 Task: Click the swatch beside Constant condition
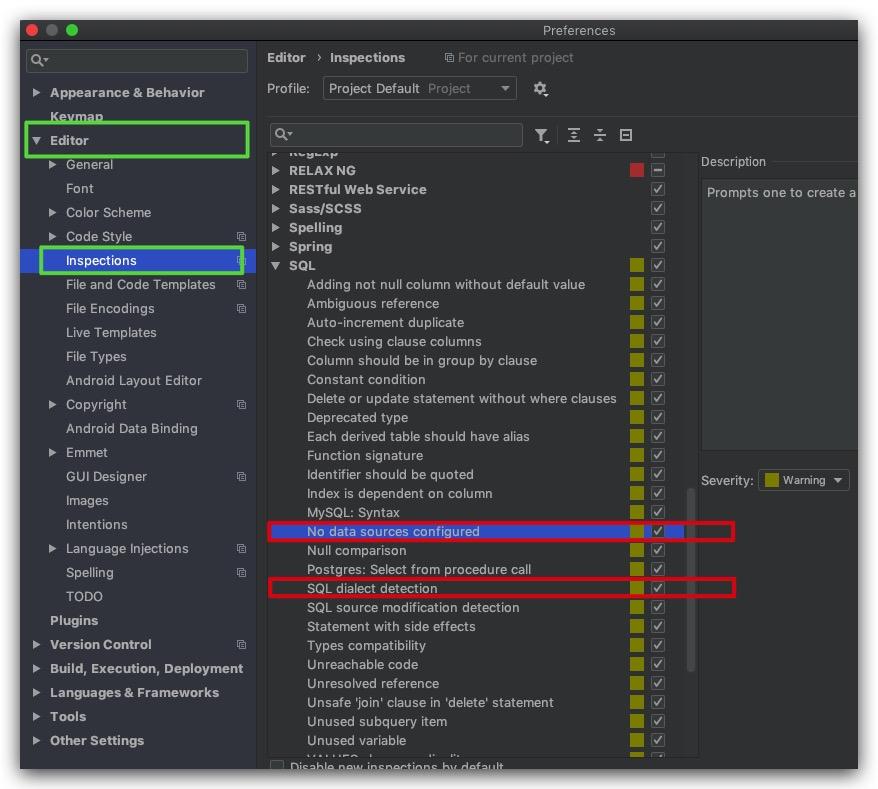[x=637, y=380]
